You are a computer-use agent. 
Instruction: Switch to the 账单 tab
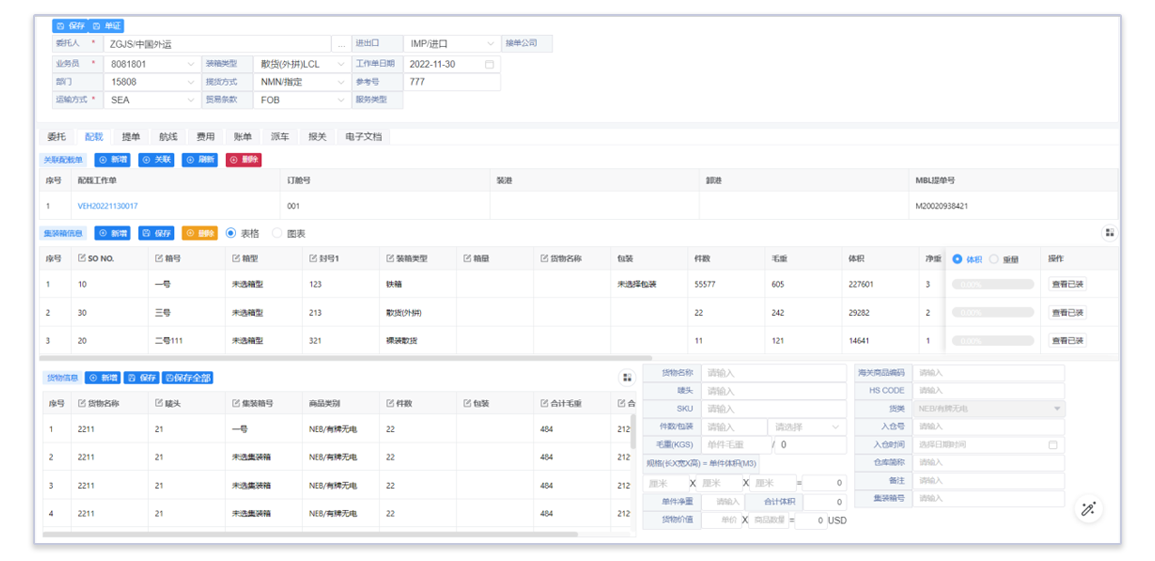click(243, 137)
